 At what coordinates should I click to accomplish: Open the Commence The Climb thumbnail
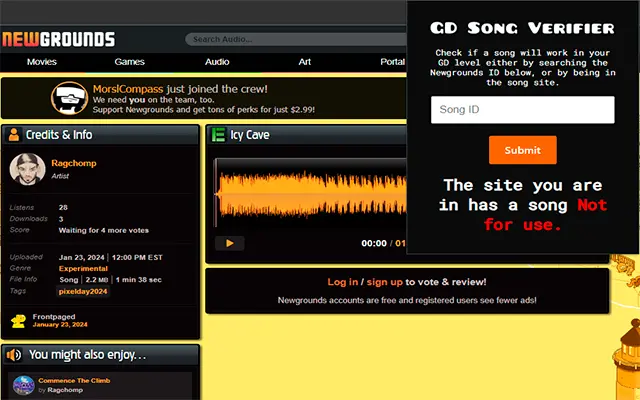24,385
